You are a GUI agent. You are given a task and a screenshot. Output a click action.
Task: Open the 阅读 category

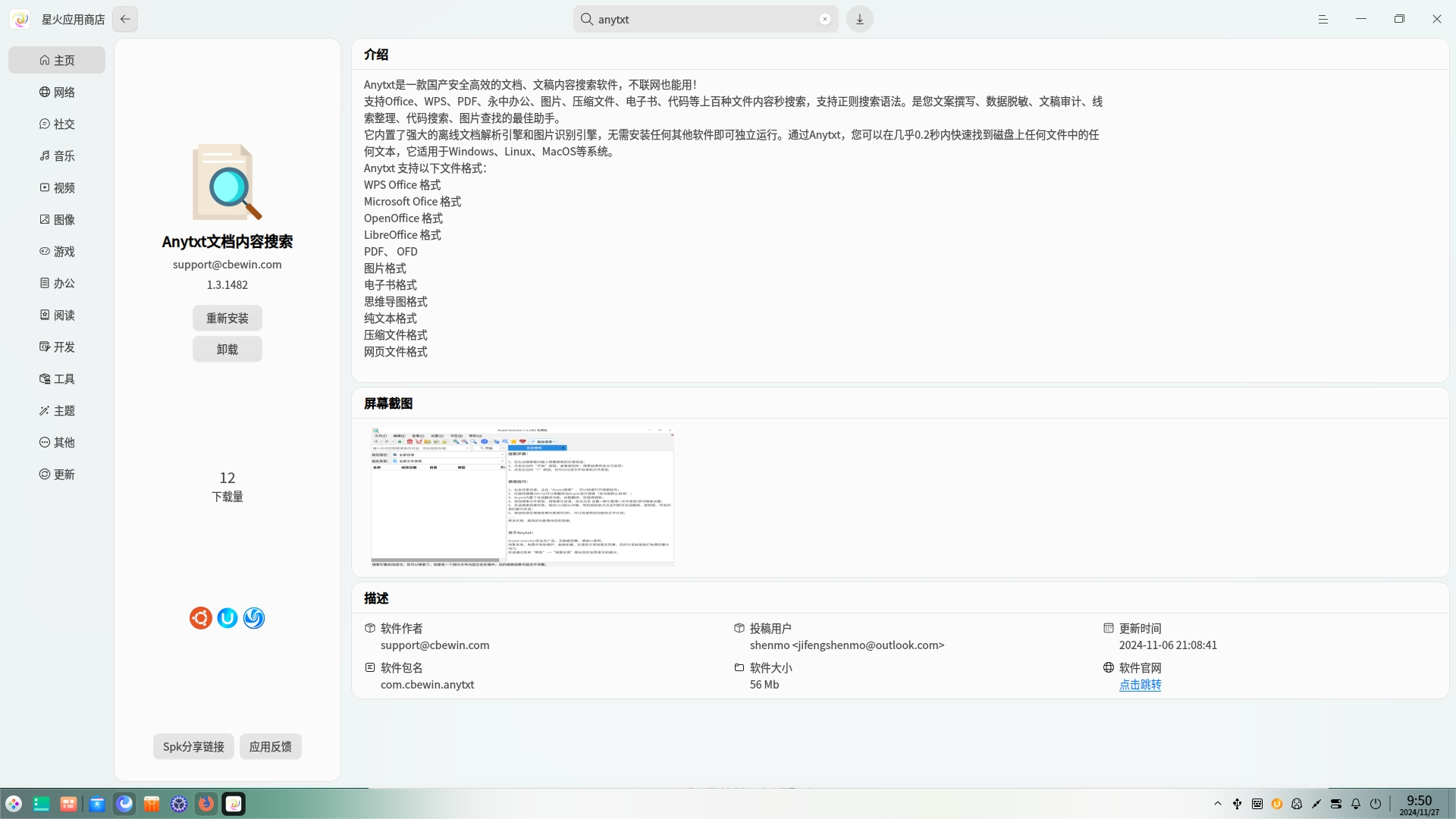point(57,315)
